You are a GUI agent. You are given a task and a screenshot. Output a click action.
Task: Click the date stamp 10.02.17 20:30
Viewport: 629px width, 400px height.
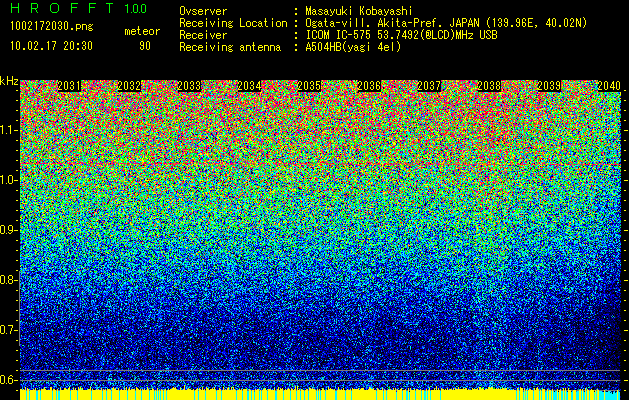[x=51, y=46]
